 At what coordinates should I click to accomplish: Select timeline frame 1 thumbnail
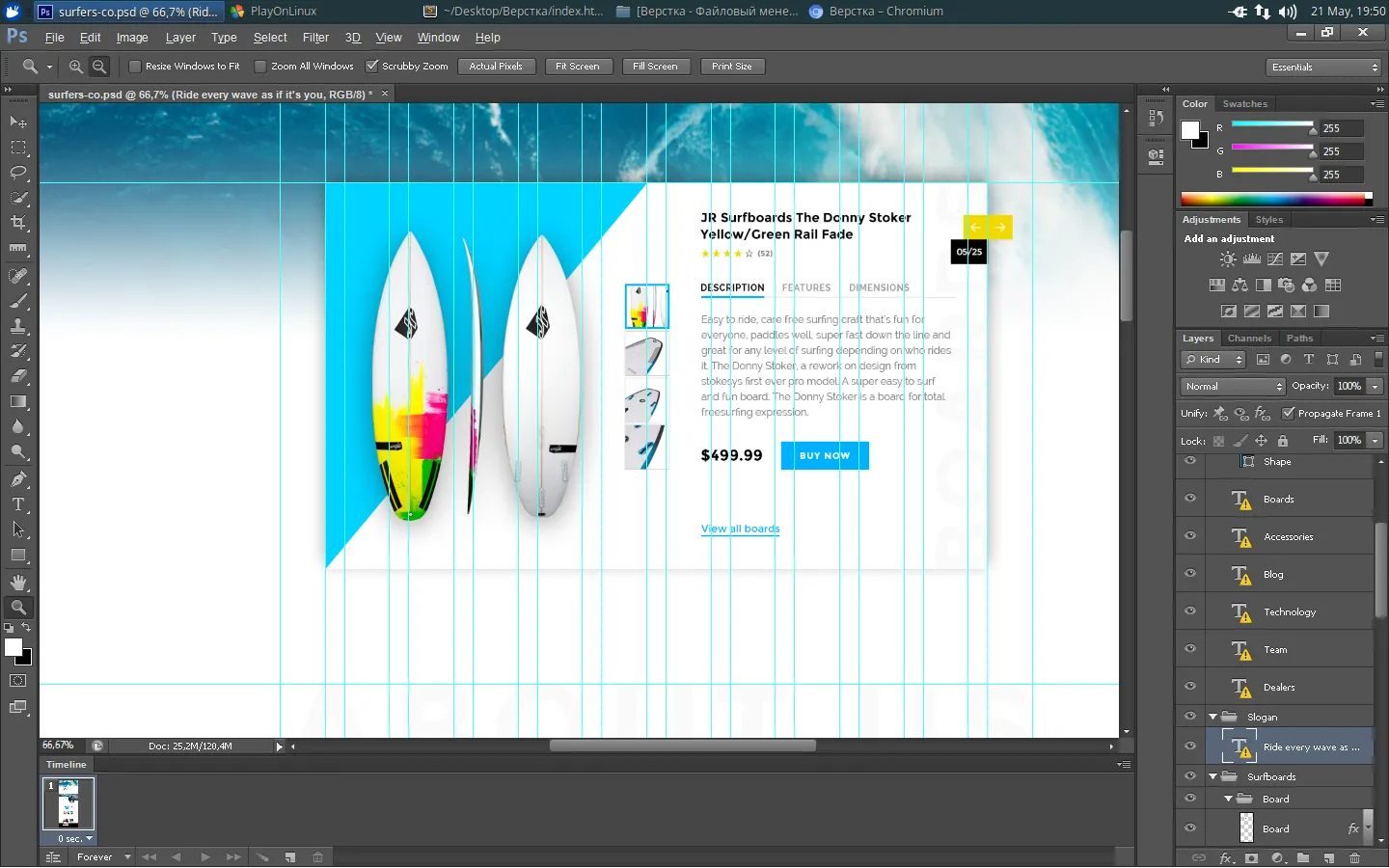click(68, 803)
